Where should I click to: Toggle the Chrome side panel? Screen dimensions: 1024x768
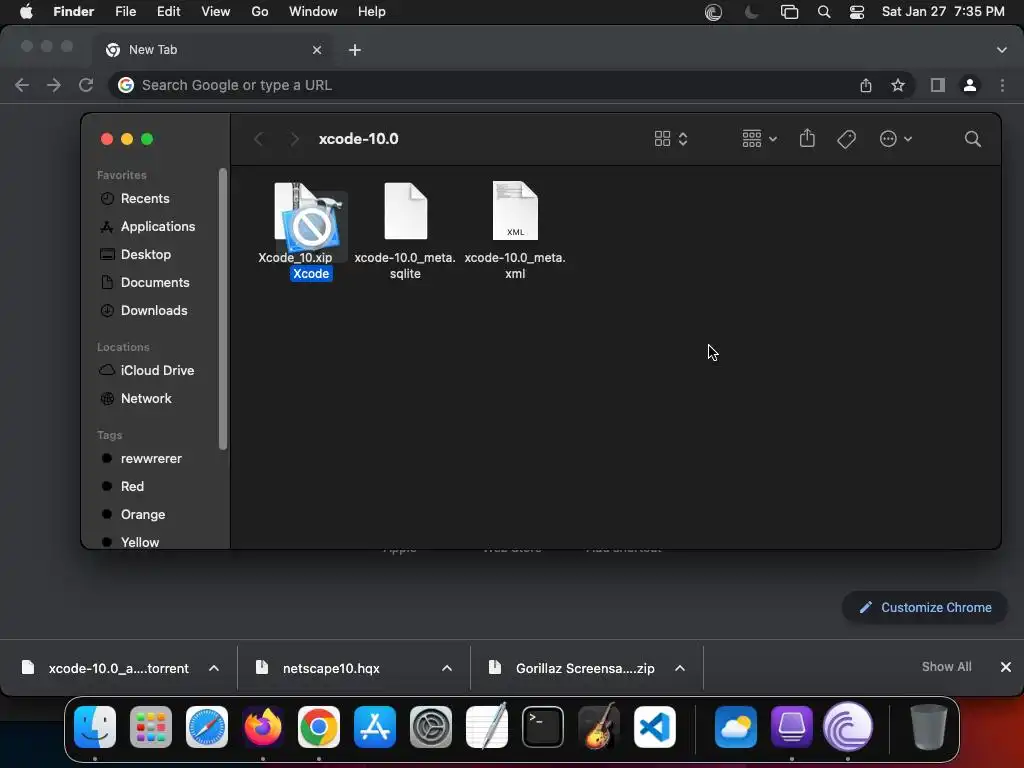pos(938,85)
